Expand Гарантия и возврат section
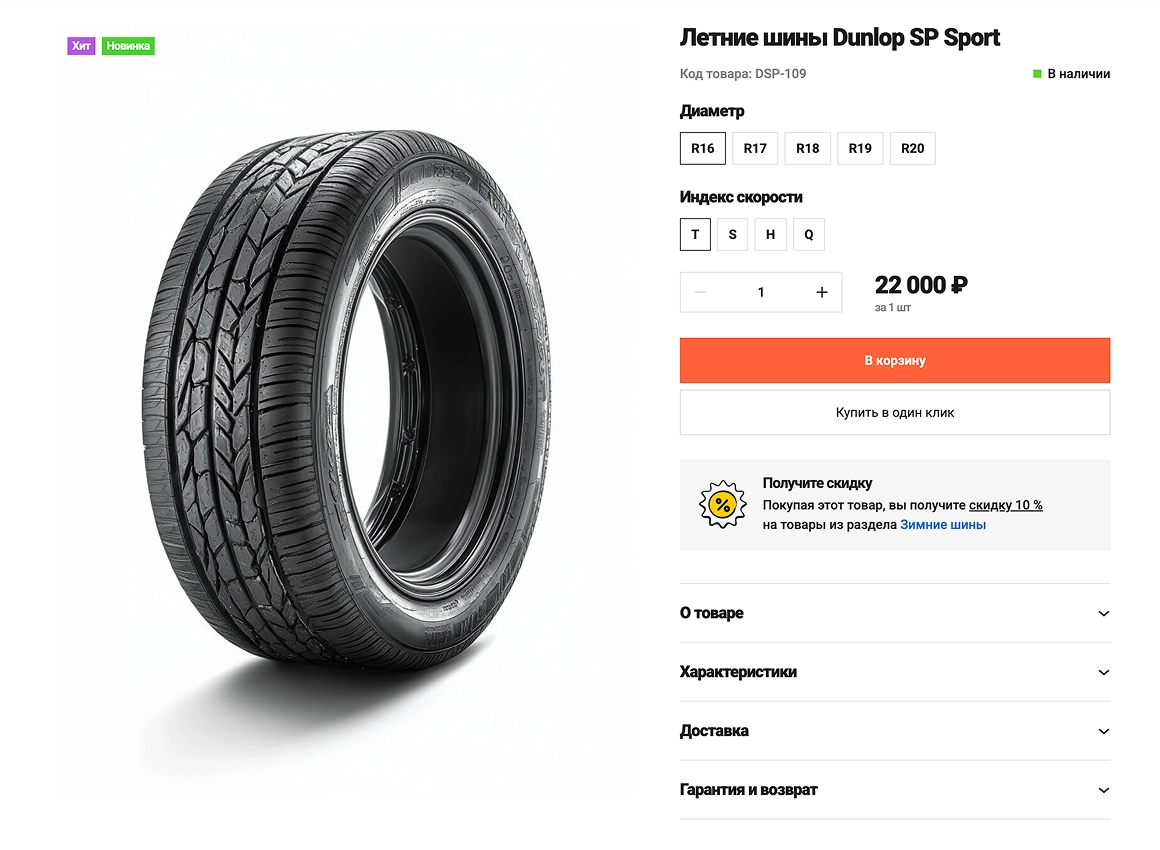 pos(894,790)
